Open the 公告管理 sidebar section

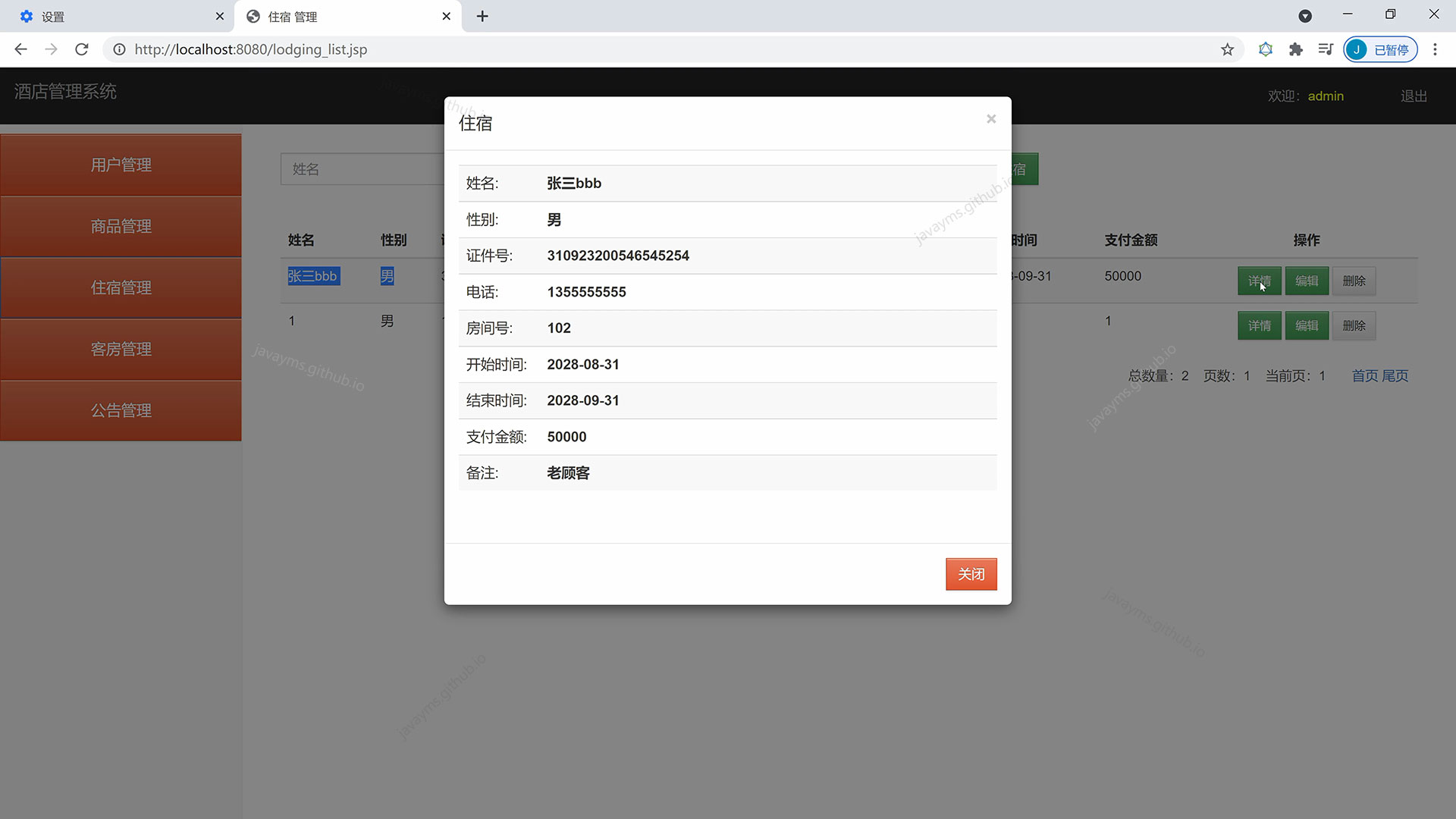coord(121,410)
